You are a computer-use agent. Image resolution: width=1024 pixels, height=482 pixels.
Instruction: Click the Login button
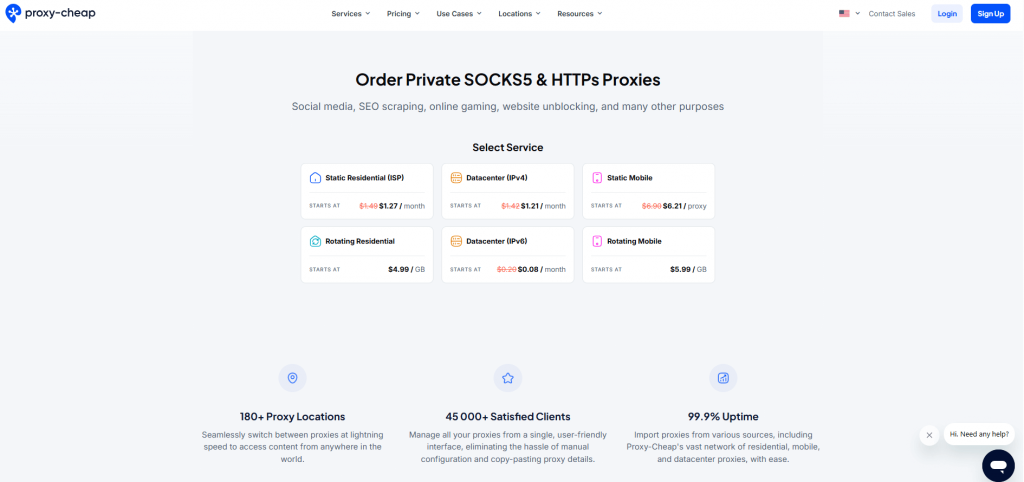pos(947,14)
